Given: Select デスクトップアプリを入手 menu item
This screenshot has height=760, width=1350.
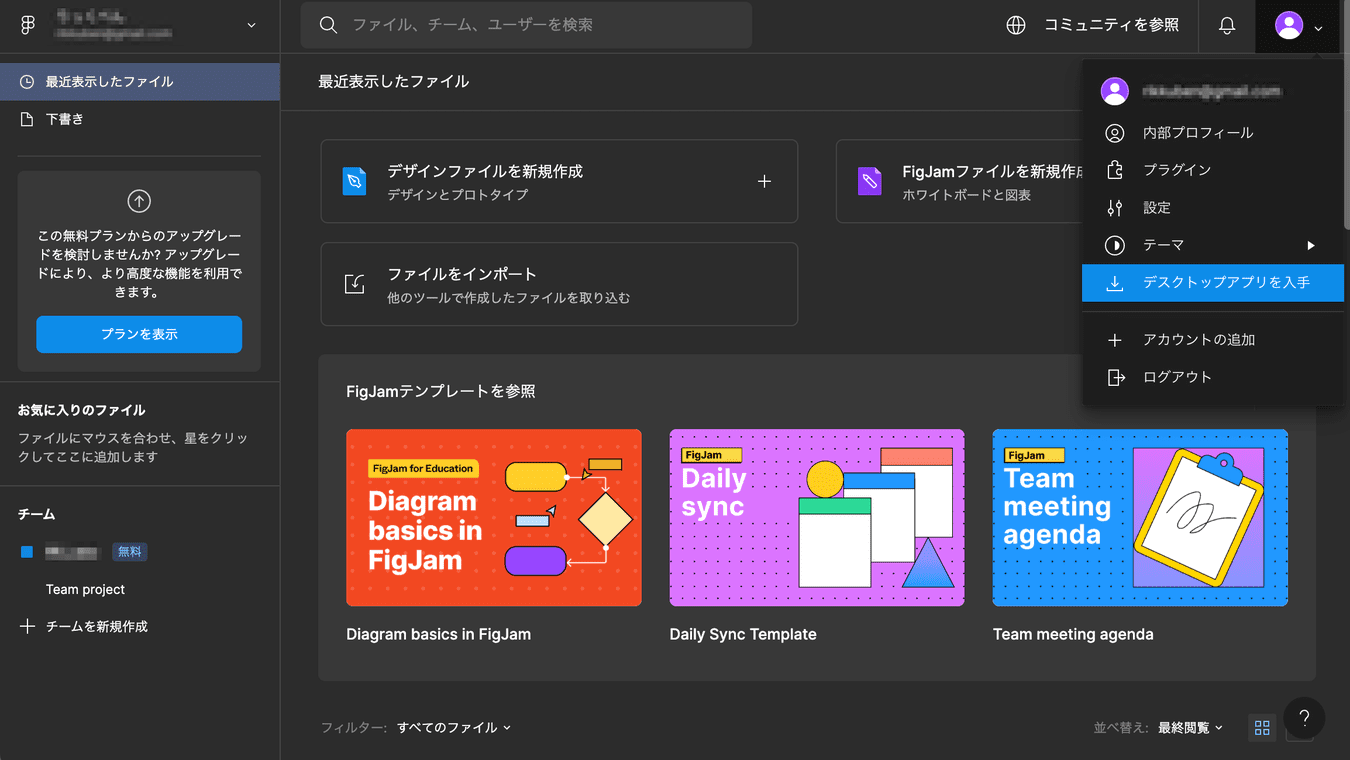Looking at the screenshot, I should (x=1212, y=283).
